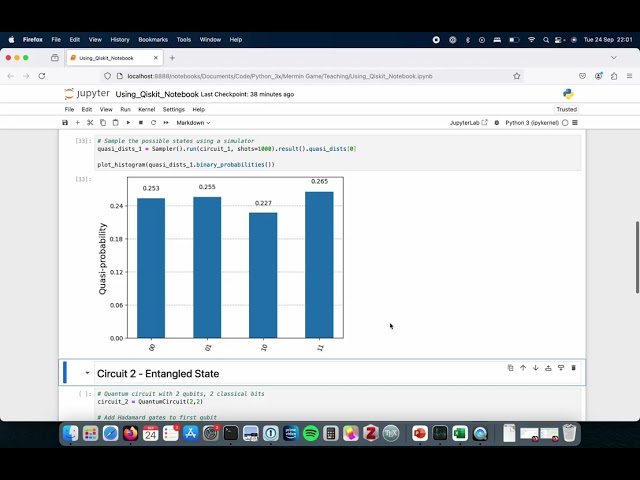640x480 pixels.
Task: Copy the selected cell from the toolbar
Action: [x=103, y=122]
